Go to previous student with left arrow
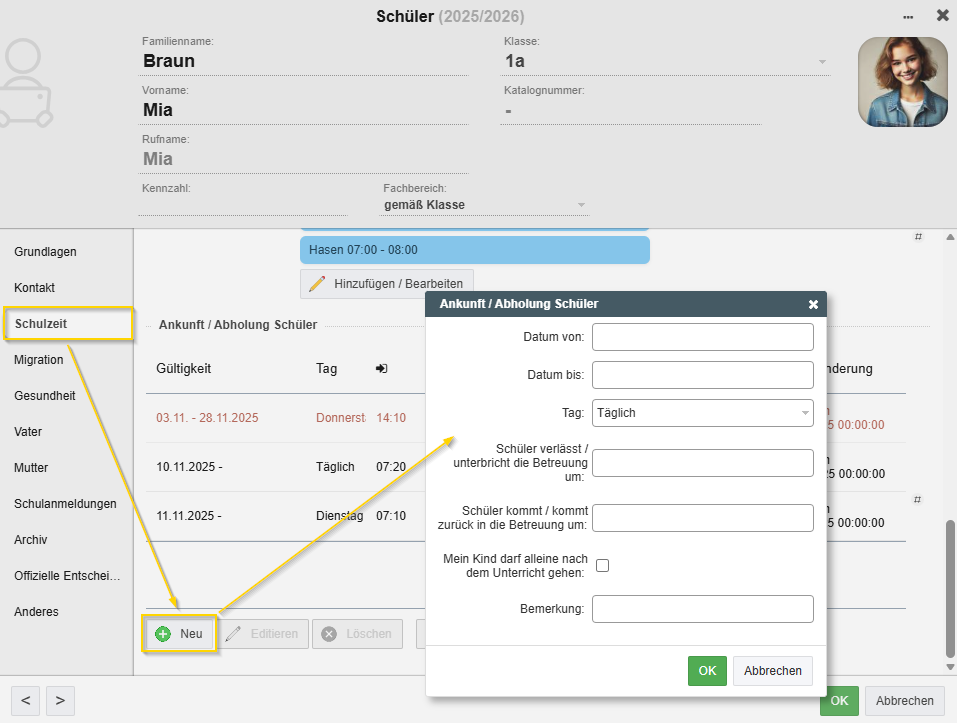 (x=26, y=701)
